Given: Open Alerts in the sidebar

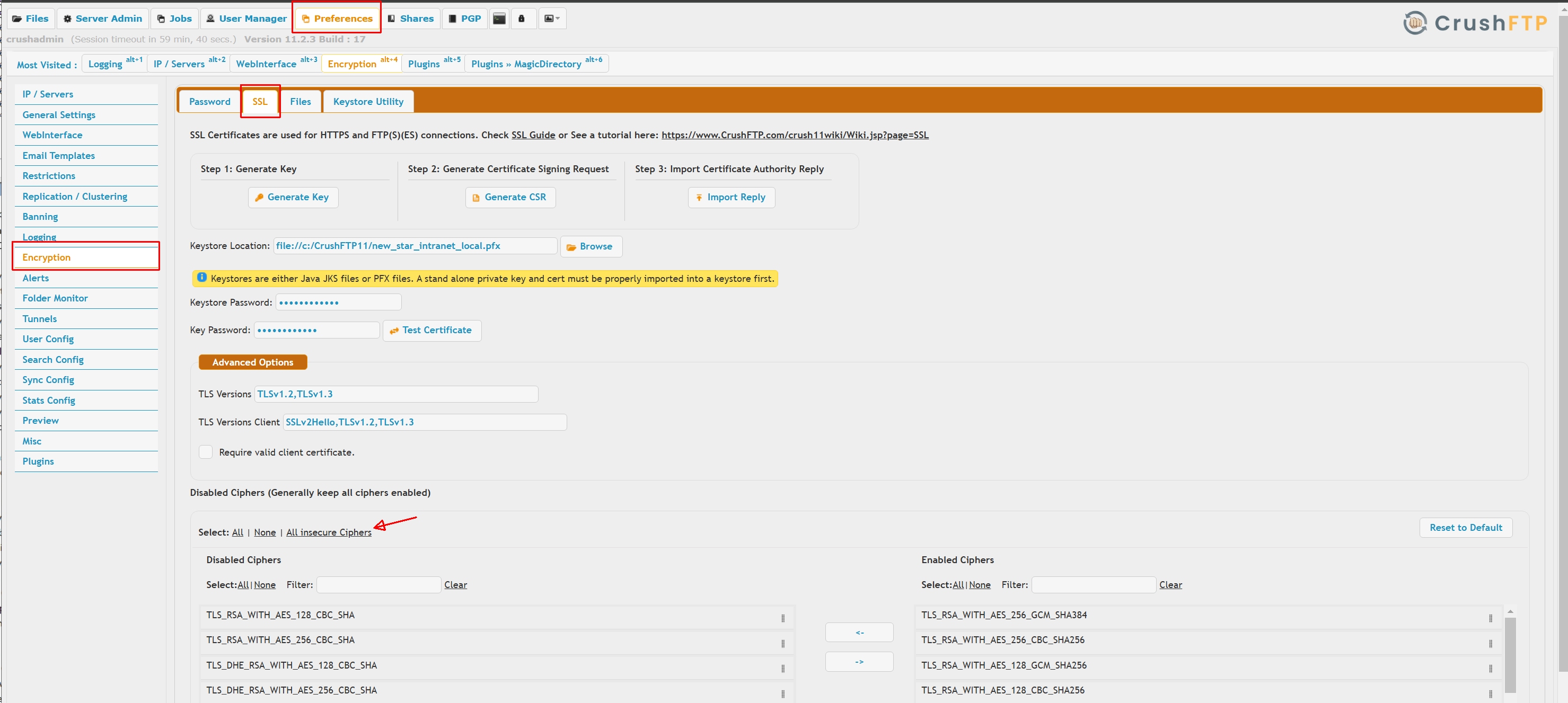Looking at the screenshot, I should tap(86, 278).
